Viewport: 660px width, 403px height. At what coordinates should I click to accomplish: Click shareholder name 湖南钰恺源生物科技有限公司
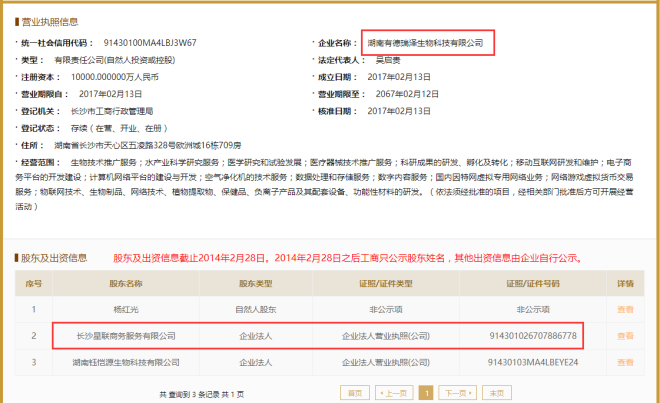(x=126, y=362)
